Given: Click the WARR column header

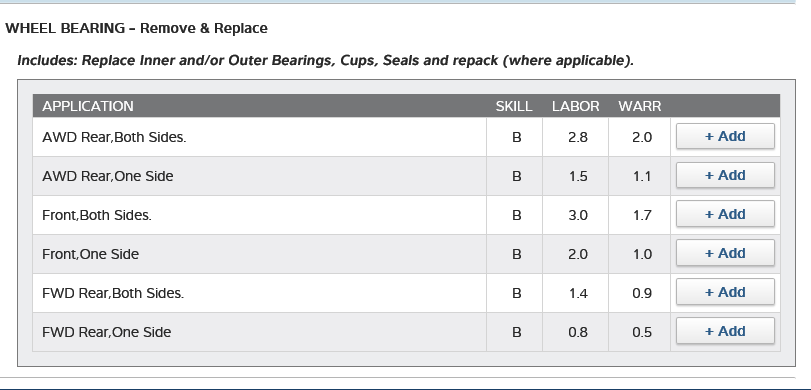Looking at the screenshot, I should tap(640, 106).
